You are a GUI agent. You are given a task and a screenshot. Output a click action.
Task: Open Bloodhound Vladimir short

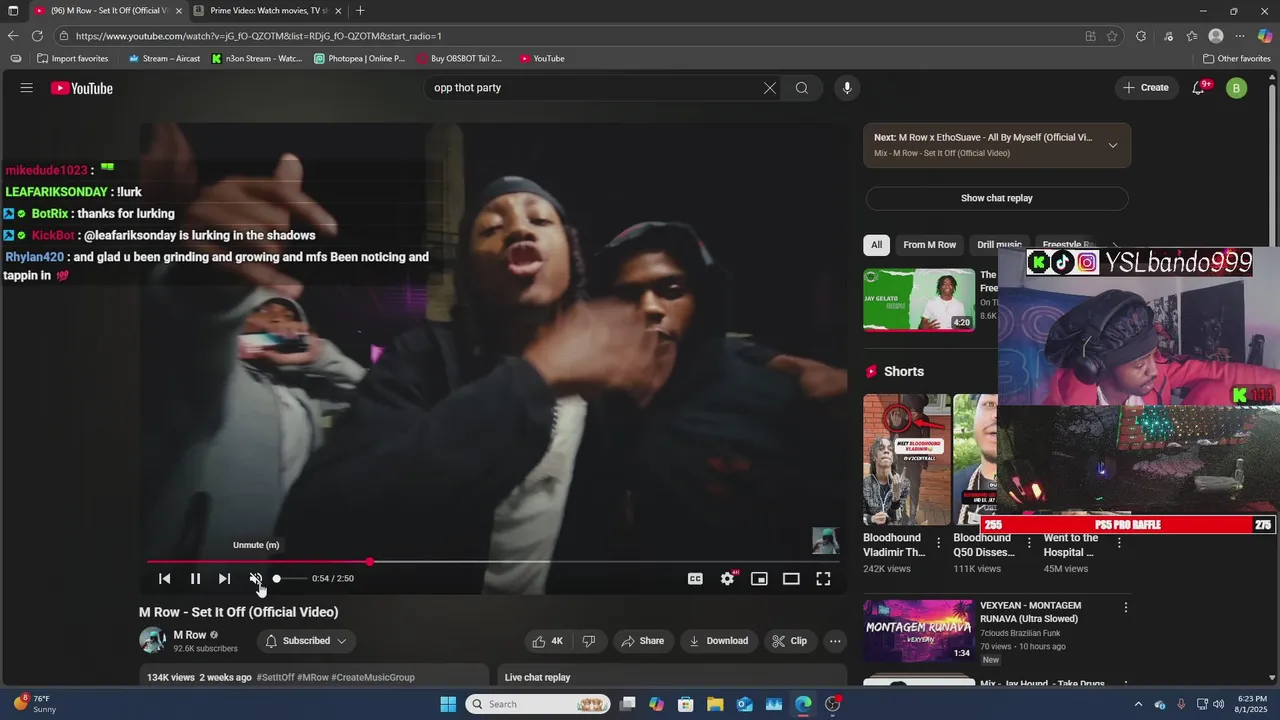[x=907, y=460]
